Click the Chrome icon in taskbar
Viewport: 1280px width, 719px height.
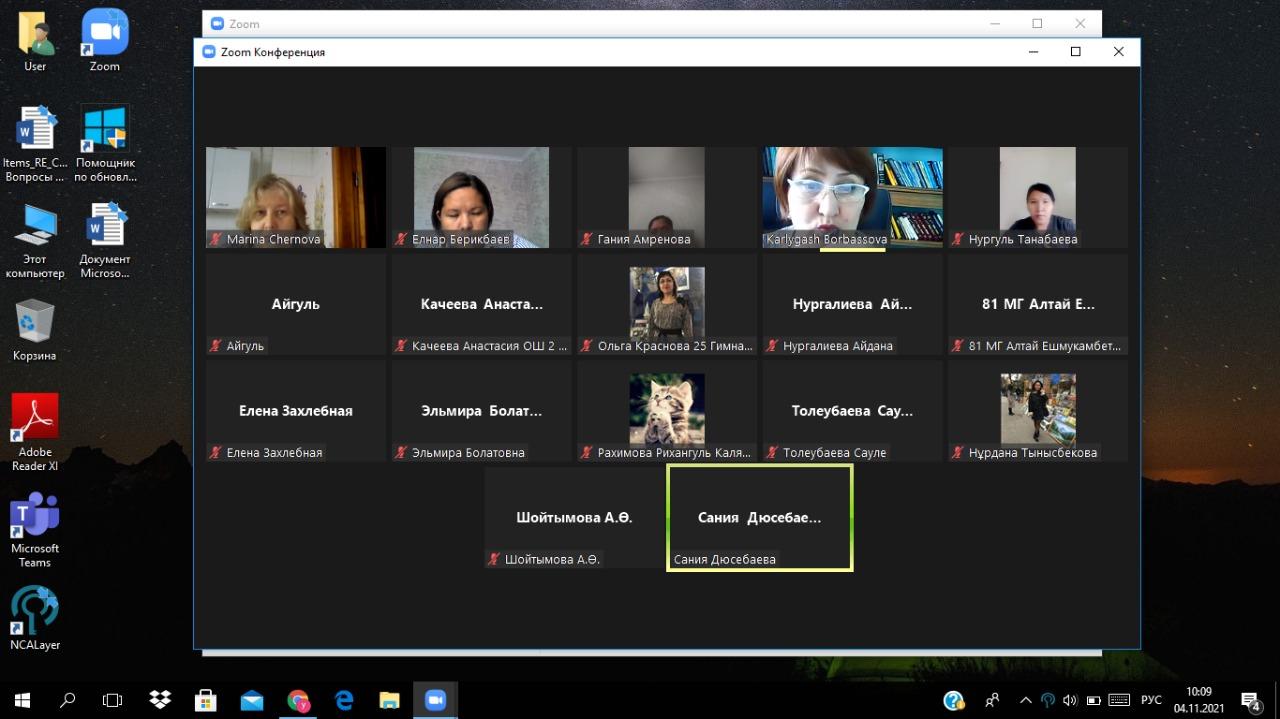pos(298,700)
